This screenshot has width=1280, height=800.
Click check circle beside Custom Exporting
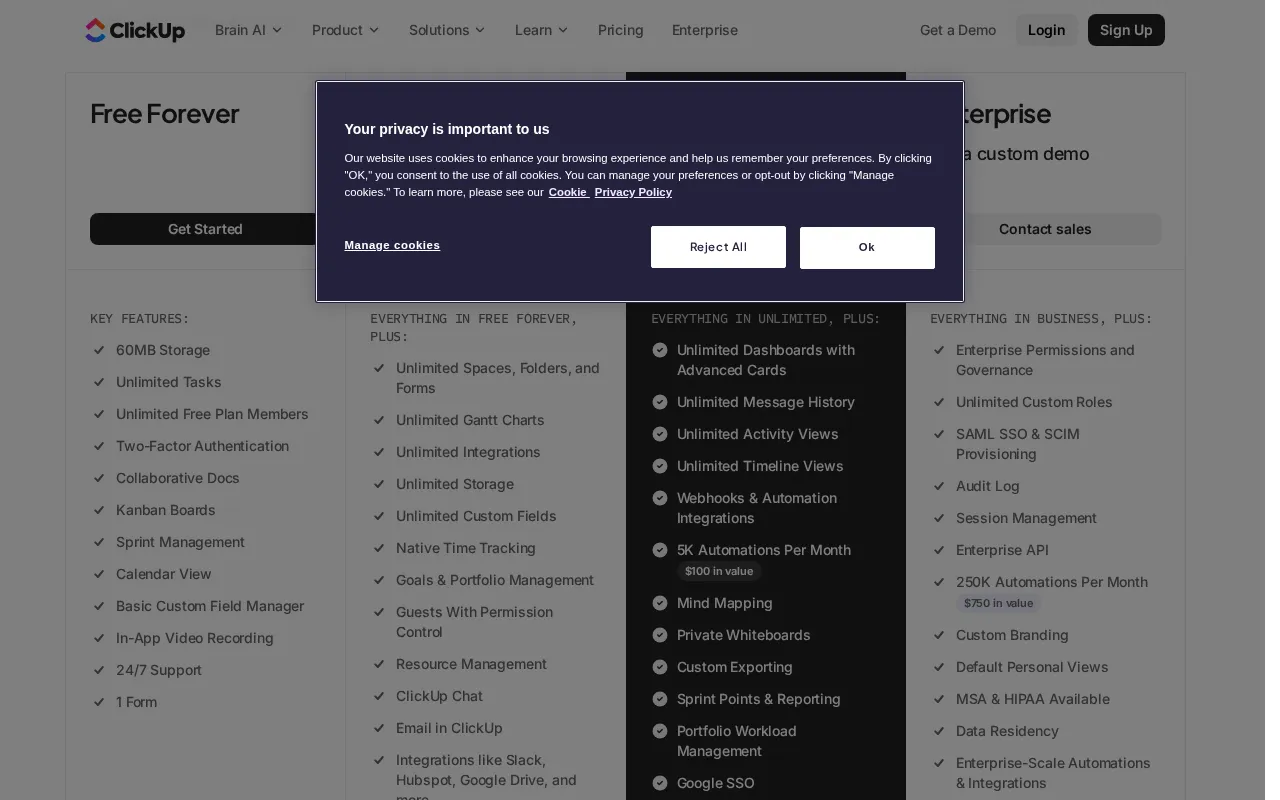[660, 667]
